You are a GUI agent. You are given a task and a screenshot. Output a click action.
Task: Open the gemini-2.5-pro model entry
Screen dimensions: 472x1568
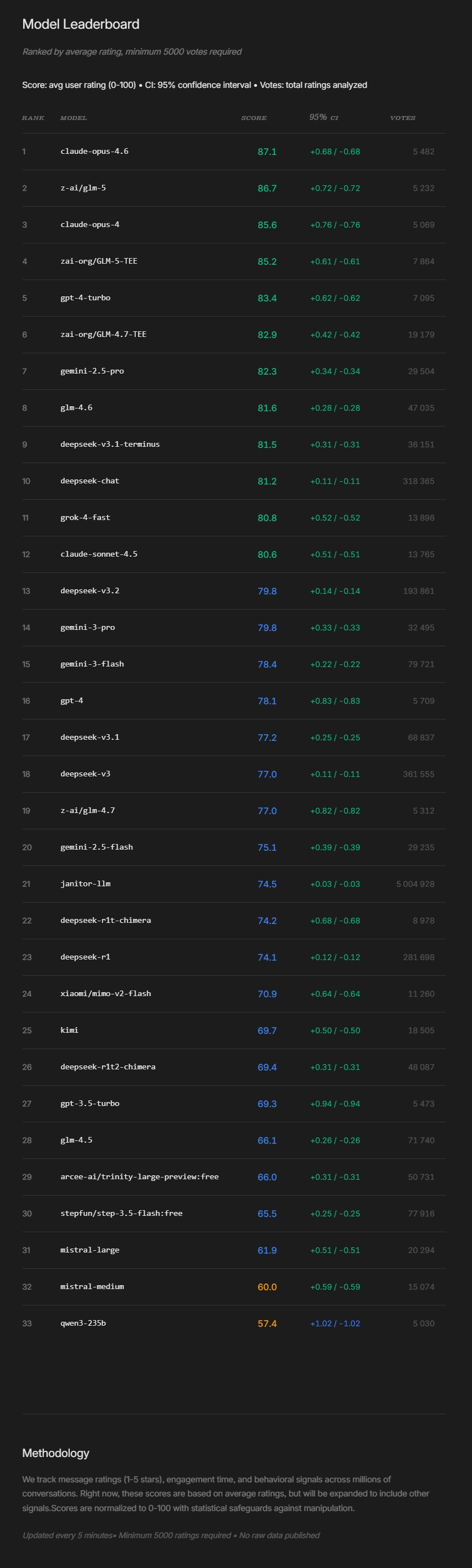pyautogui.click(x=92, y=371)
